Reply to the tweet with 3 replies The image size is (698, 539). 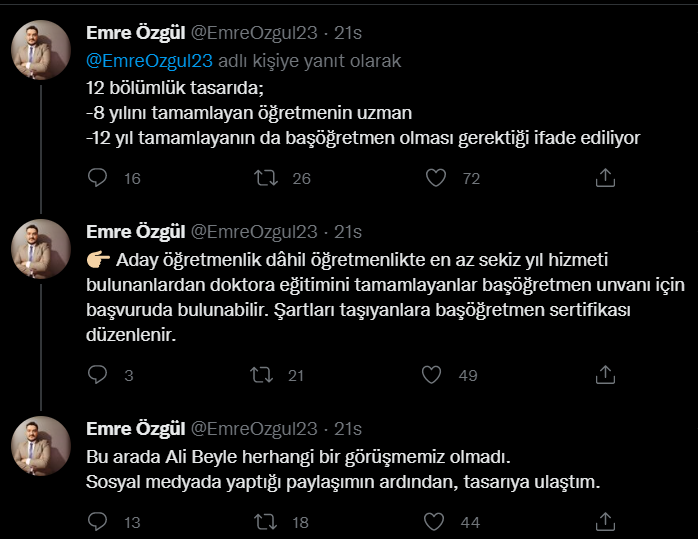pos(97,375)
